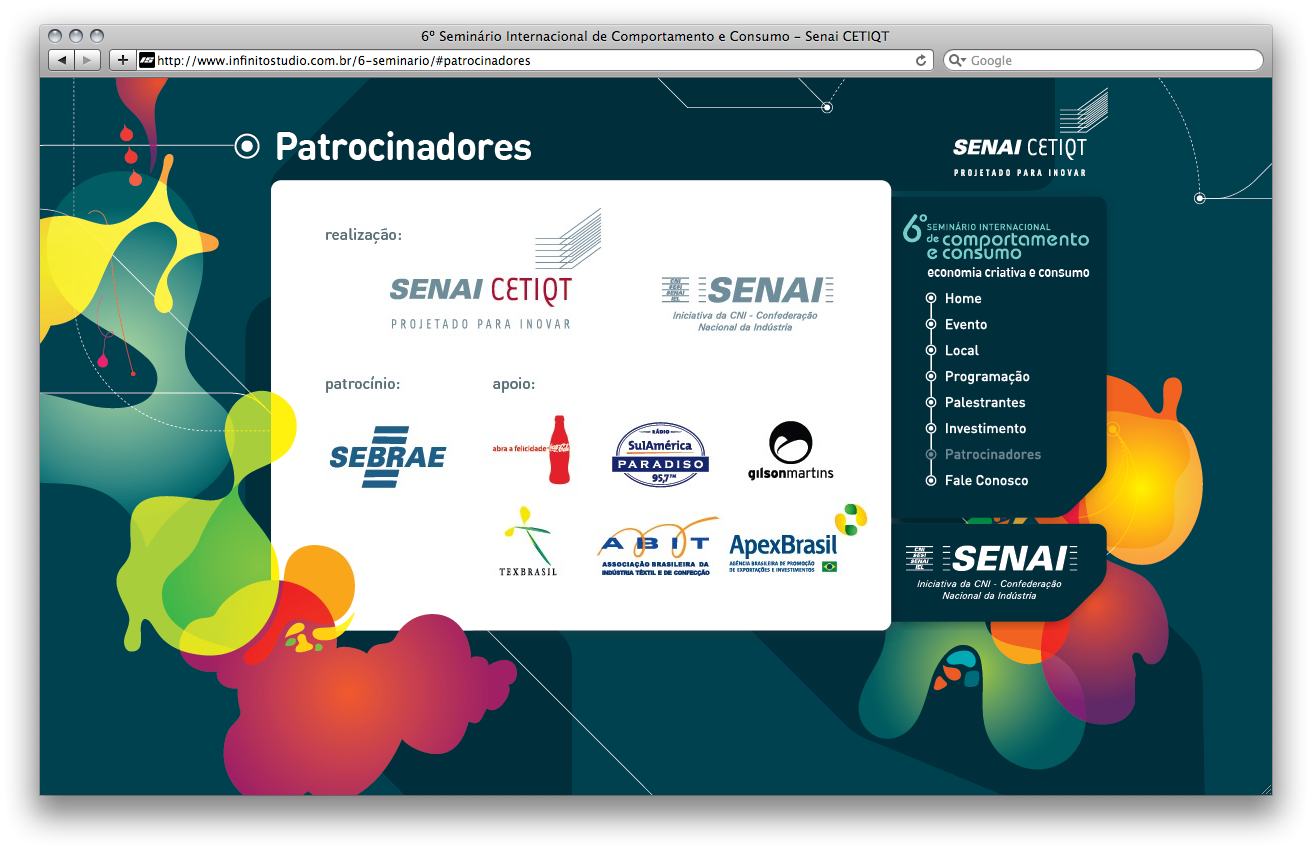1312x850 pixels.
Task: Click the 'patrocínio:' label
Action: [x=362, y=384]
